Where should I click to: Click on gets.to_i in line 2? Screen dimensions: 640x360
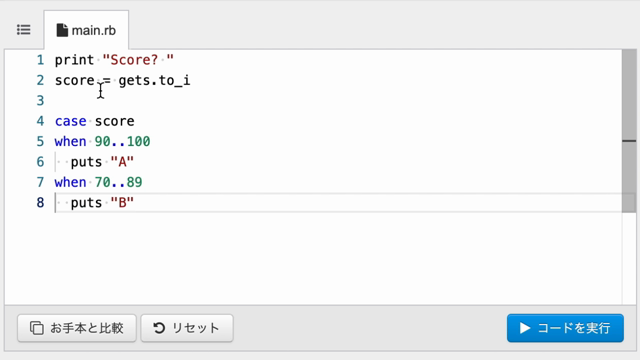(154, 80)
